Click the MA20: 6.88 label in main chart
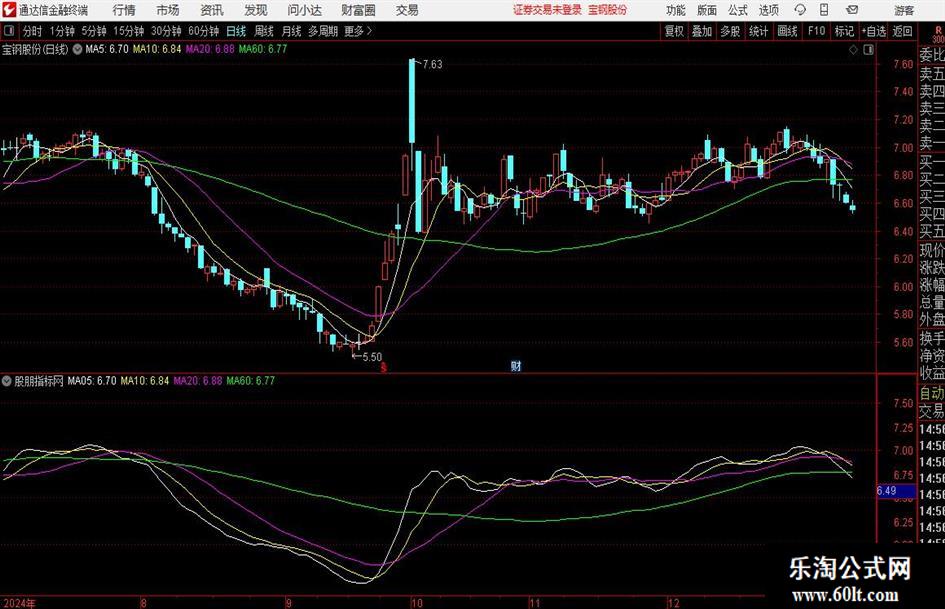 tap(210, 49)
